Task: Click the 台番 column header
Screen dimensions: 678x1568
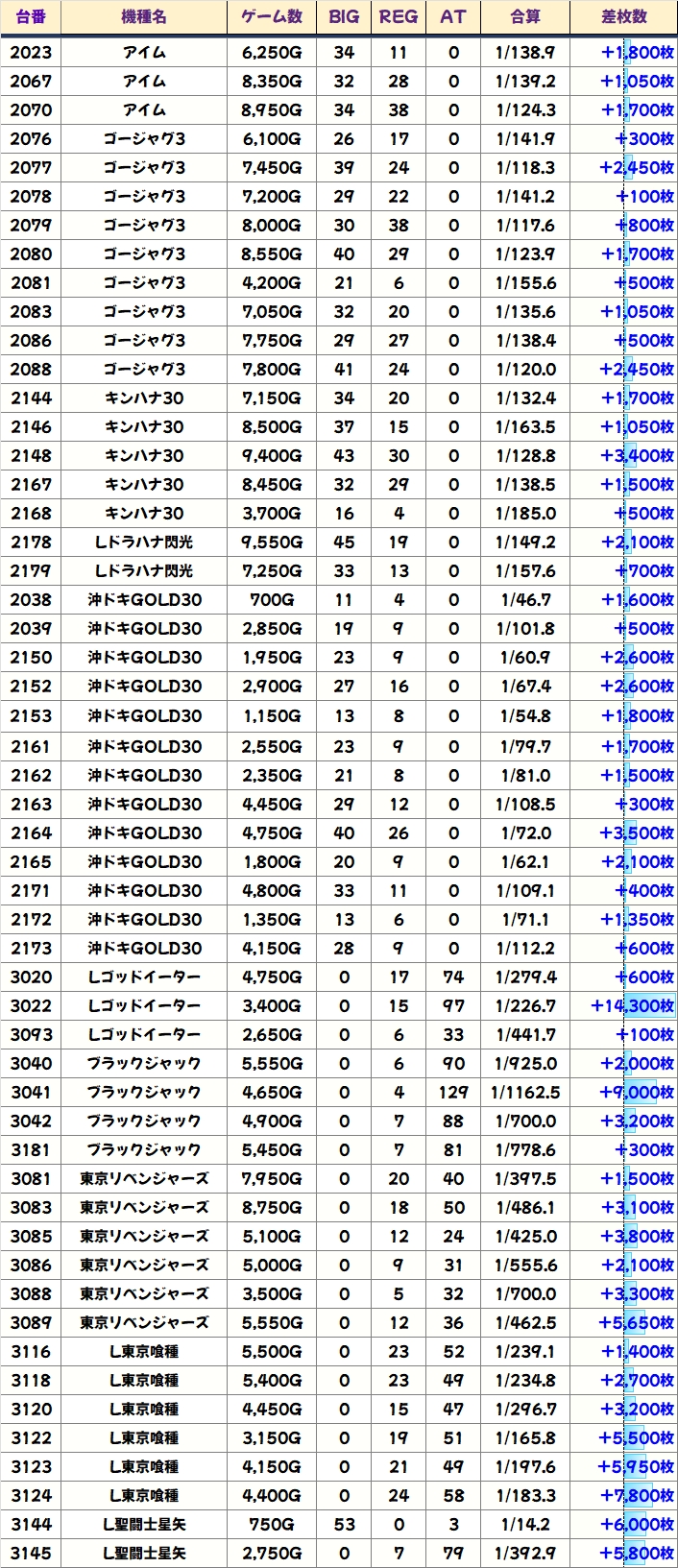Action: 31,17
